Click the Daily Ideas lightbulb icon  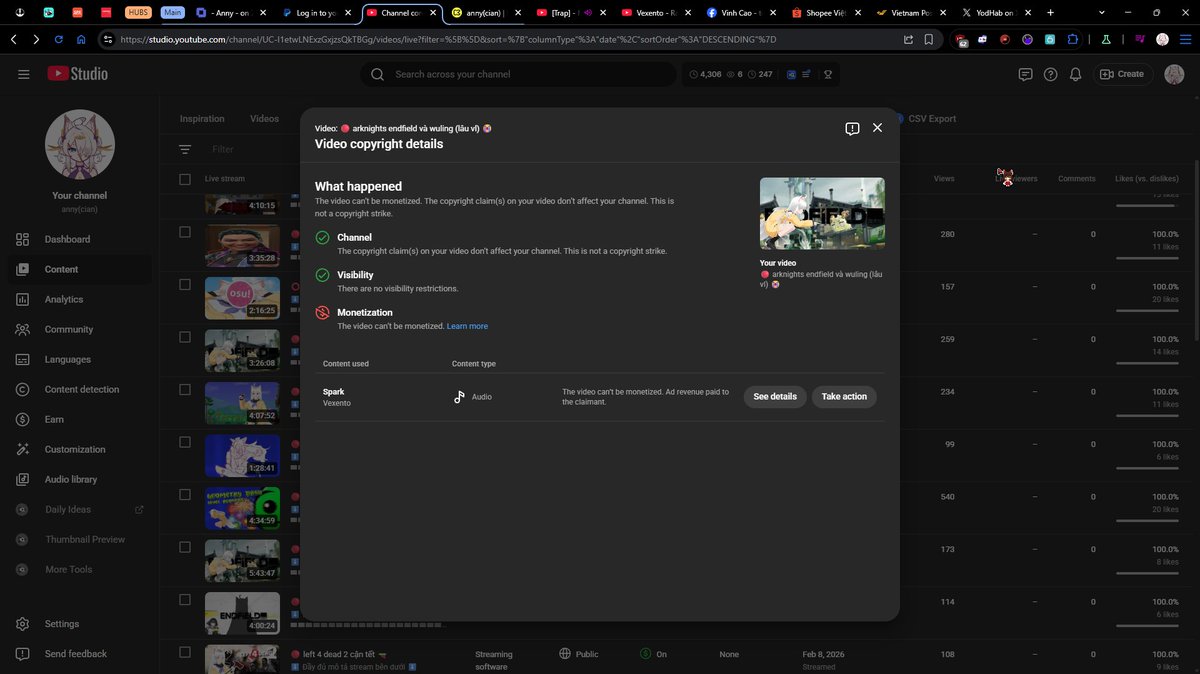coord(22,509)
